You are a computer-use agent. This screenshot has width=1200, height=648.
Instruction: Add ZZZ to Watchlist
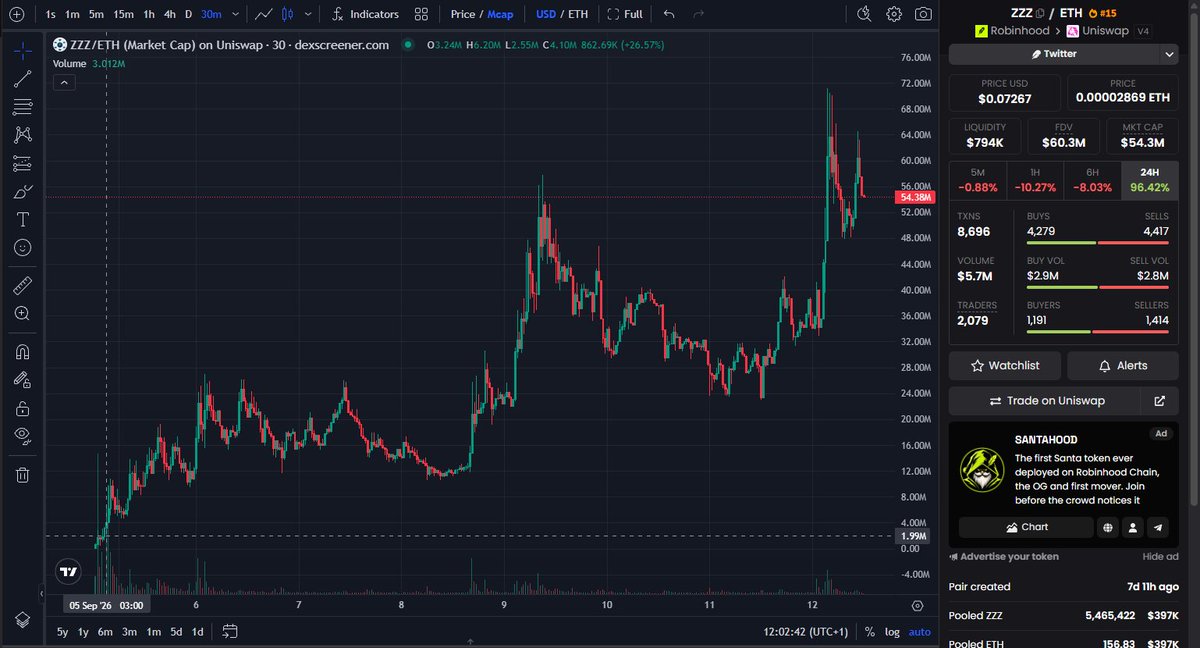click(x=1005, y=366)
